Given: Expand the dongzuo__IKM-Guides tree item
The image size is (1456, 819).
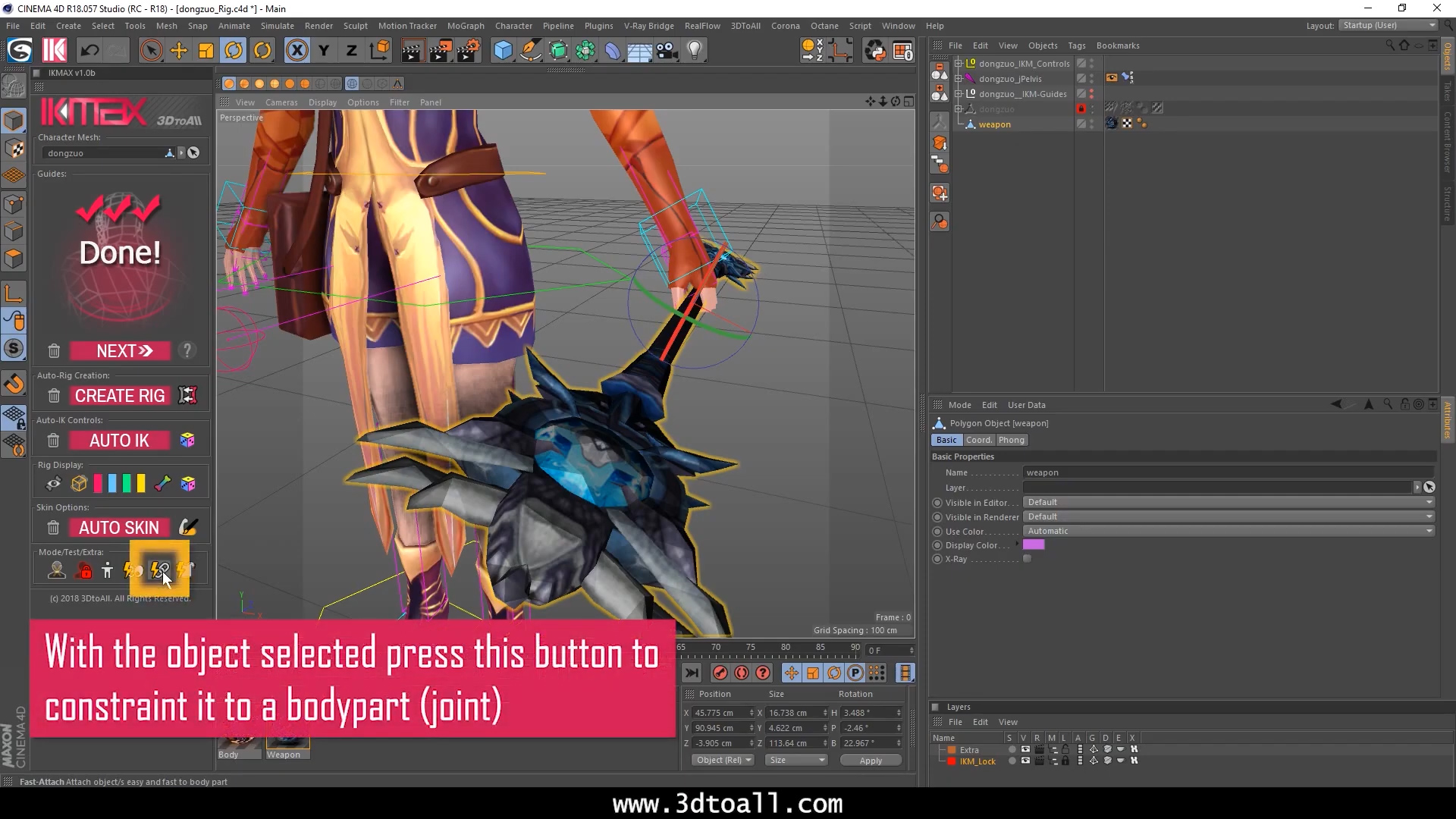Looking at the screenshot, I should click(x=959, y=94).
